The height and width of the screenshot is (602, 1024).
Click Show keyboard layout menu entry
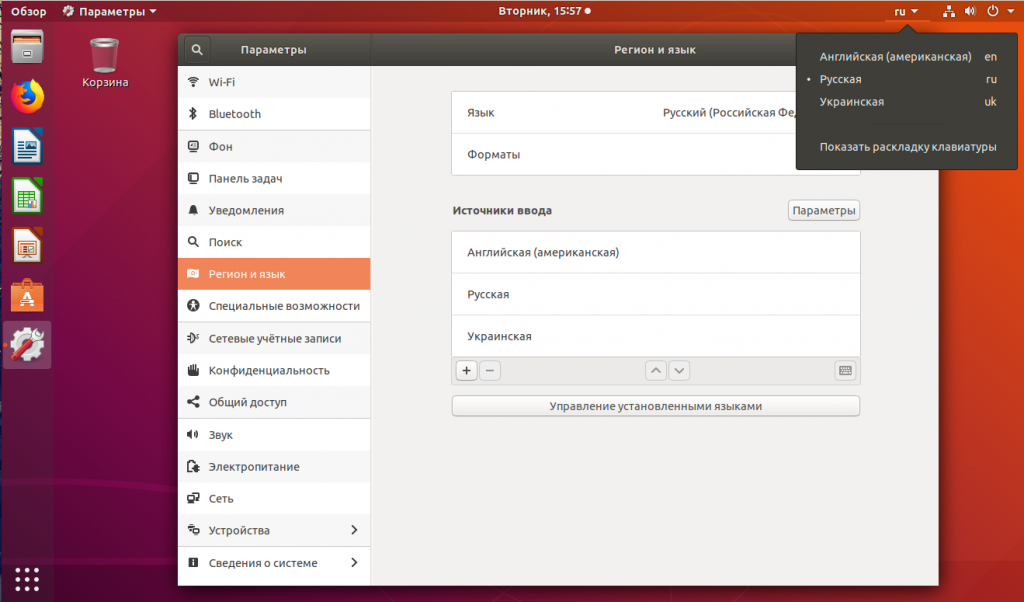tap(907, 147)
